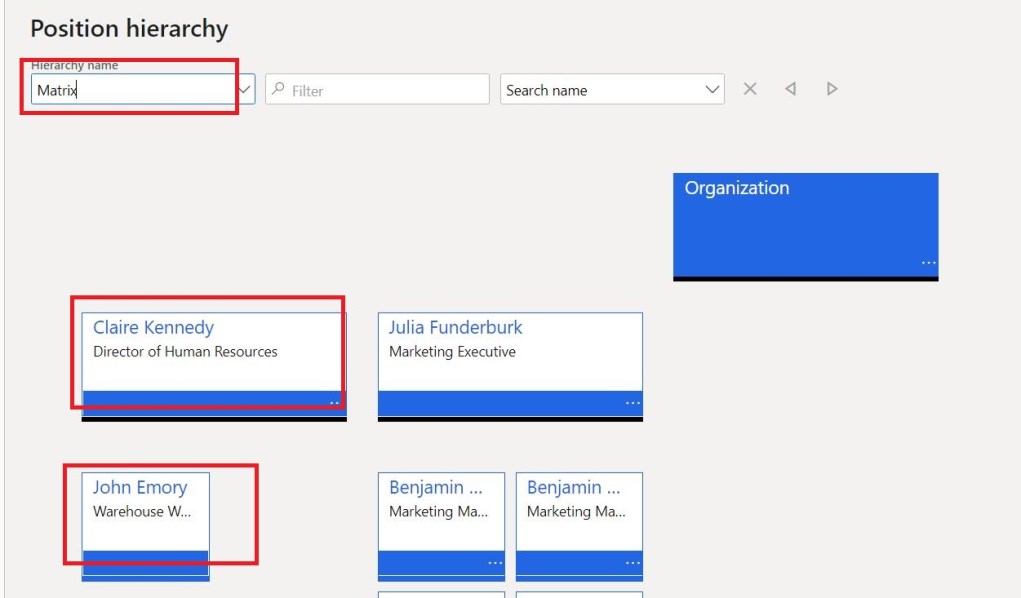Open the ellipsis menu on Organization card
The image size is (1021, 598).
929,261
